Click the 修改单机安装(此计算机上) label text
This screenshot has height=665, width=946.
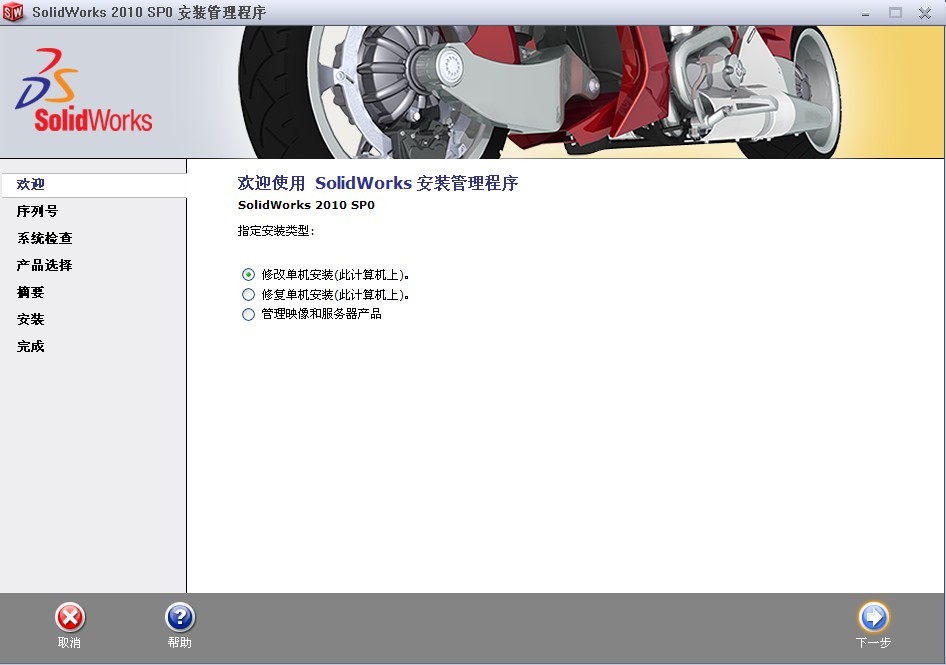335,275
